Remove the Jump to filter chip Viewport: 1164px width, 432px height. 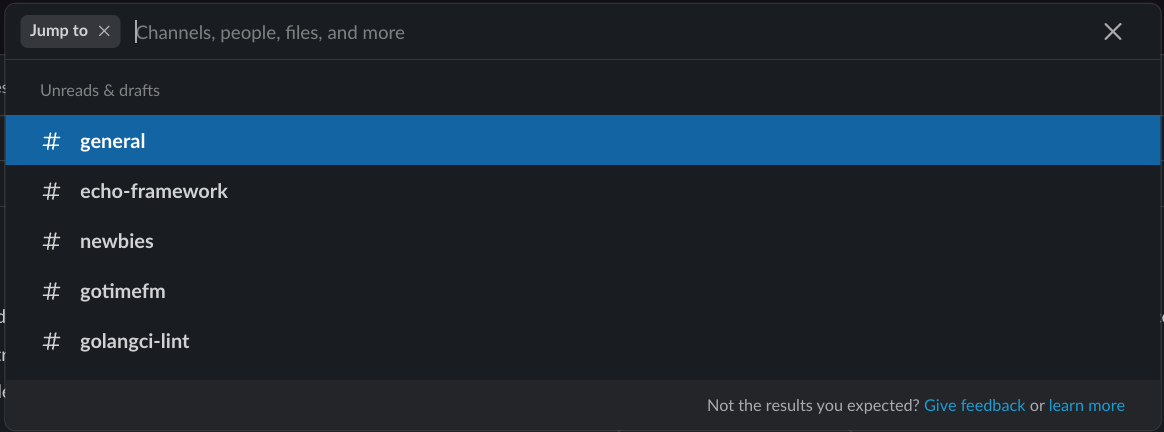point(104,31)
